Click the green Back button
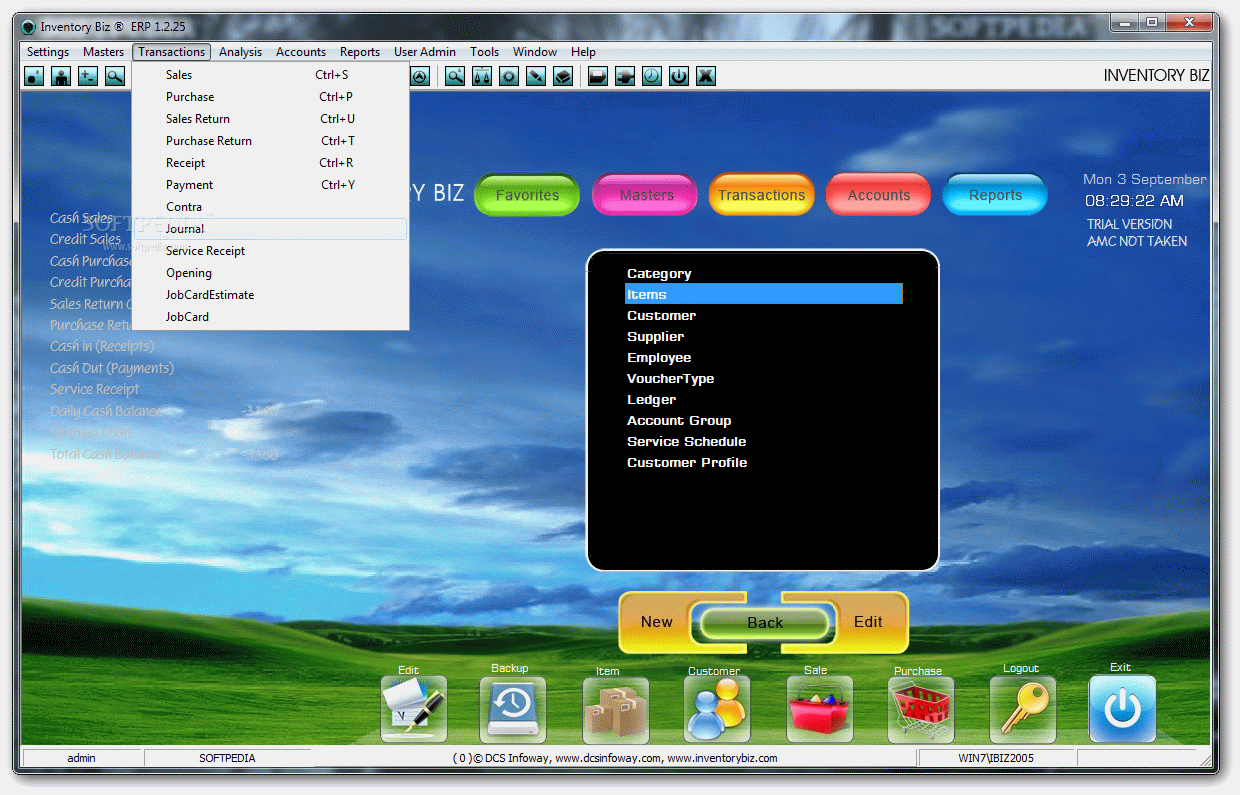Viewport: 1240px width, 795px height. coord(765,623)
